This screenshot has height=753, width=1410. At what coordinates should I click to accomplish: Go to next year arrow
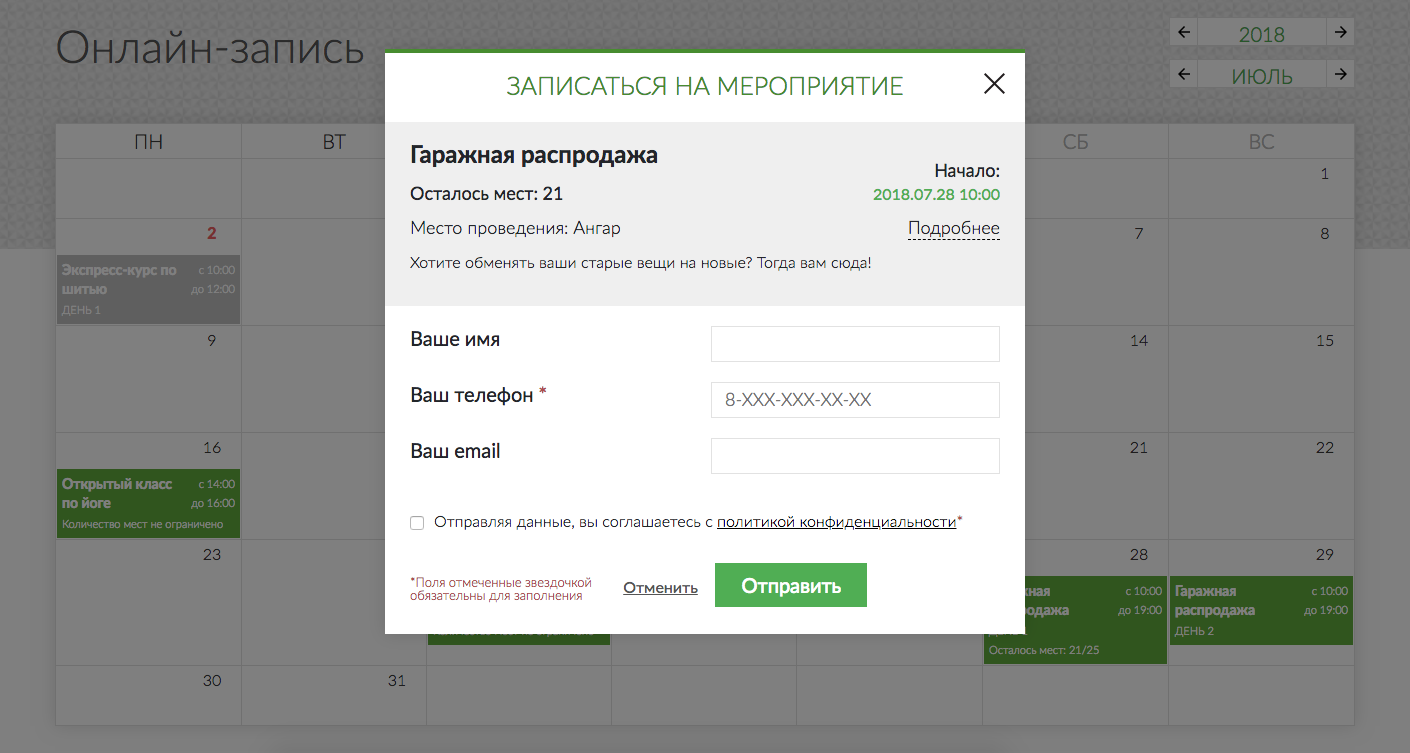(1340, 32)
